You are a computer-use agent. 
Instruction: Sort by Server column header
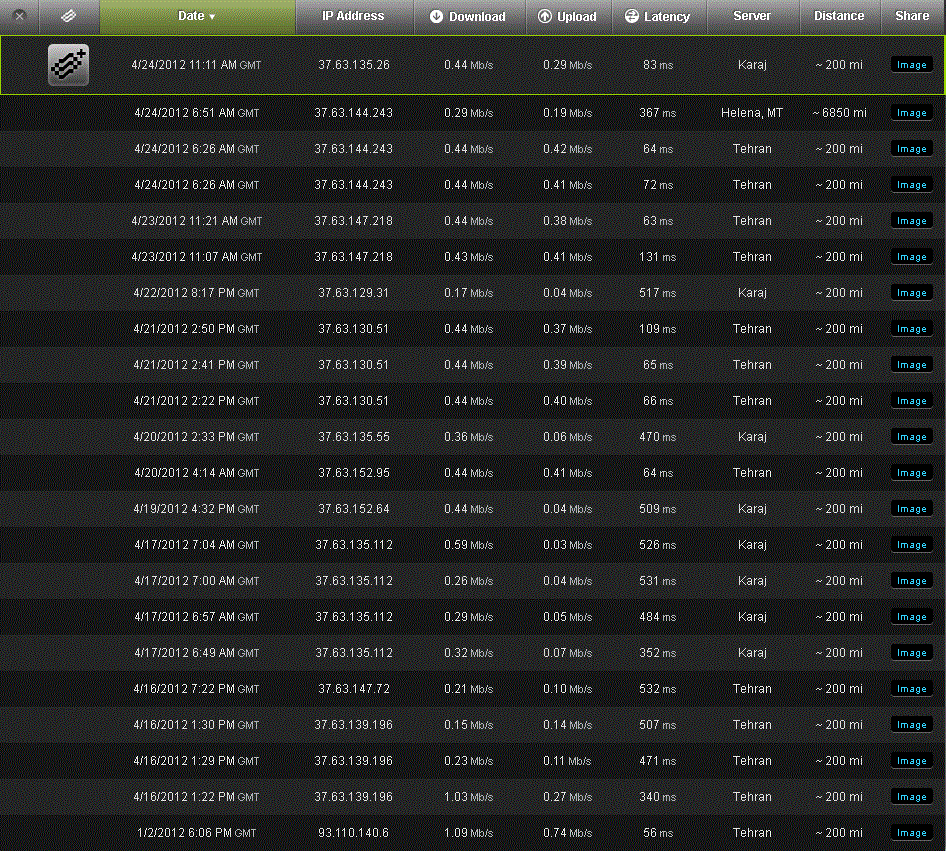(752, 16)
